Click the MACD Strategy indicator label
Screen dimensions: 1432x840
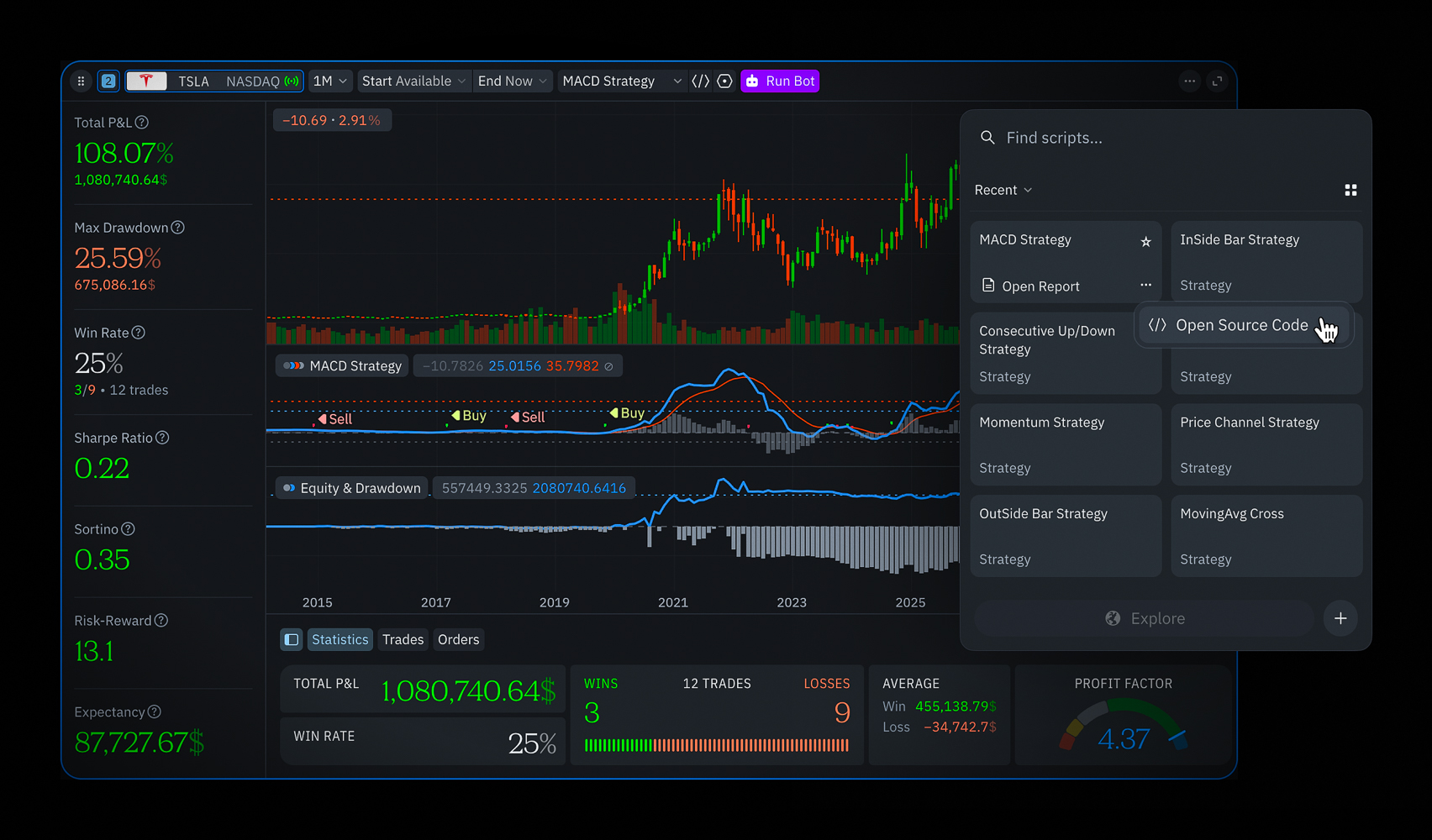[342, 366]
